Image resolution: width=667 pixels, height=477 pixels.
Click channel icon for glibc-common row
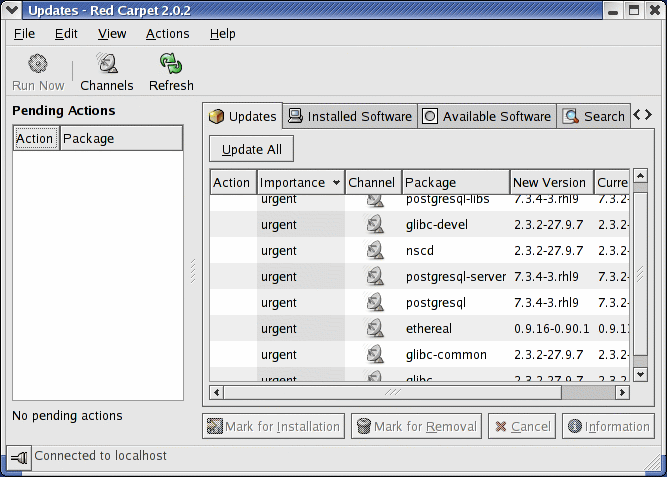coord(375,354)
